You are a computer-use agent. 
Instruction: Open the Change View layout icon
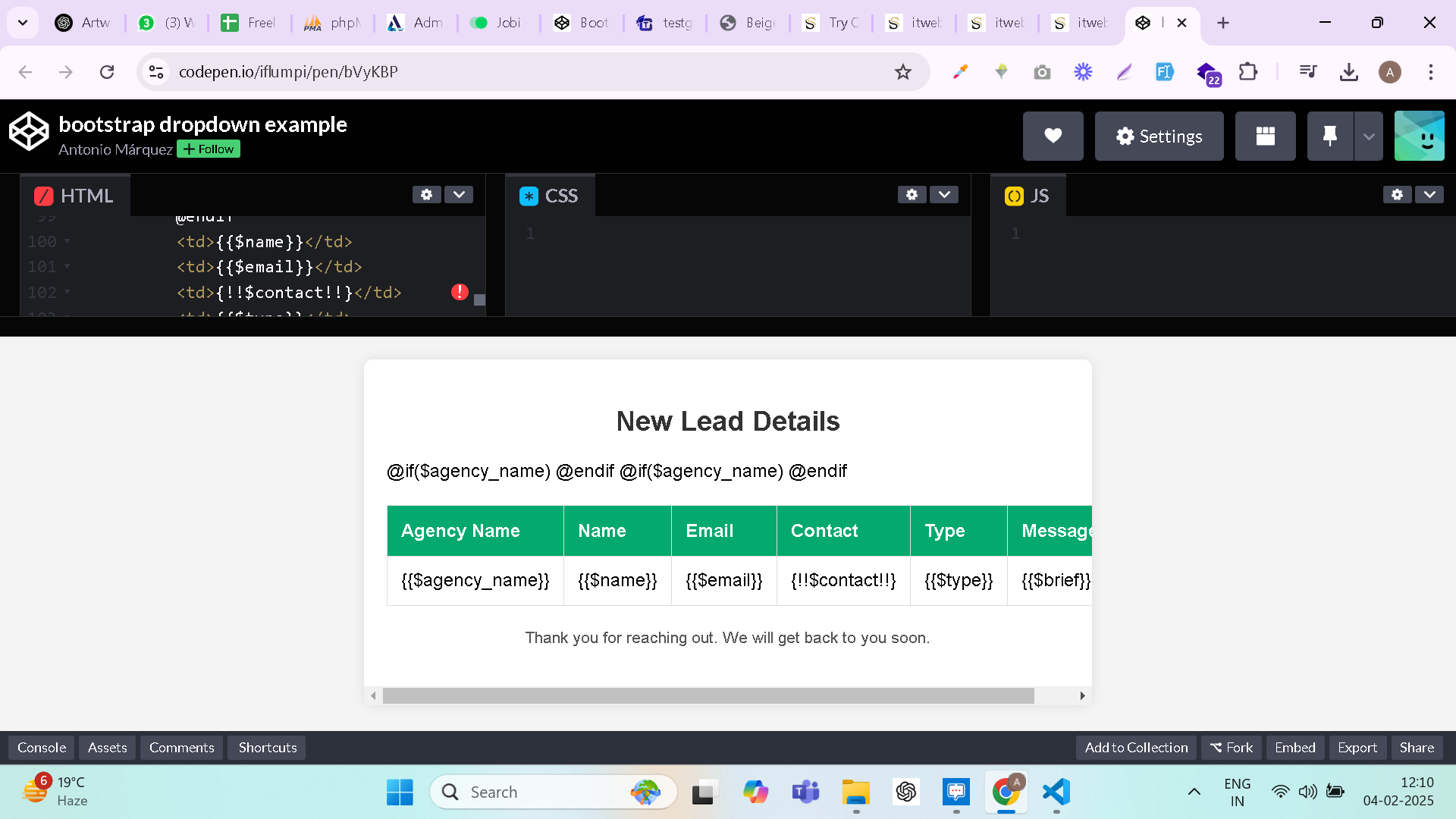(1265, 136)
